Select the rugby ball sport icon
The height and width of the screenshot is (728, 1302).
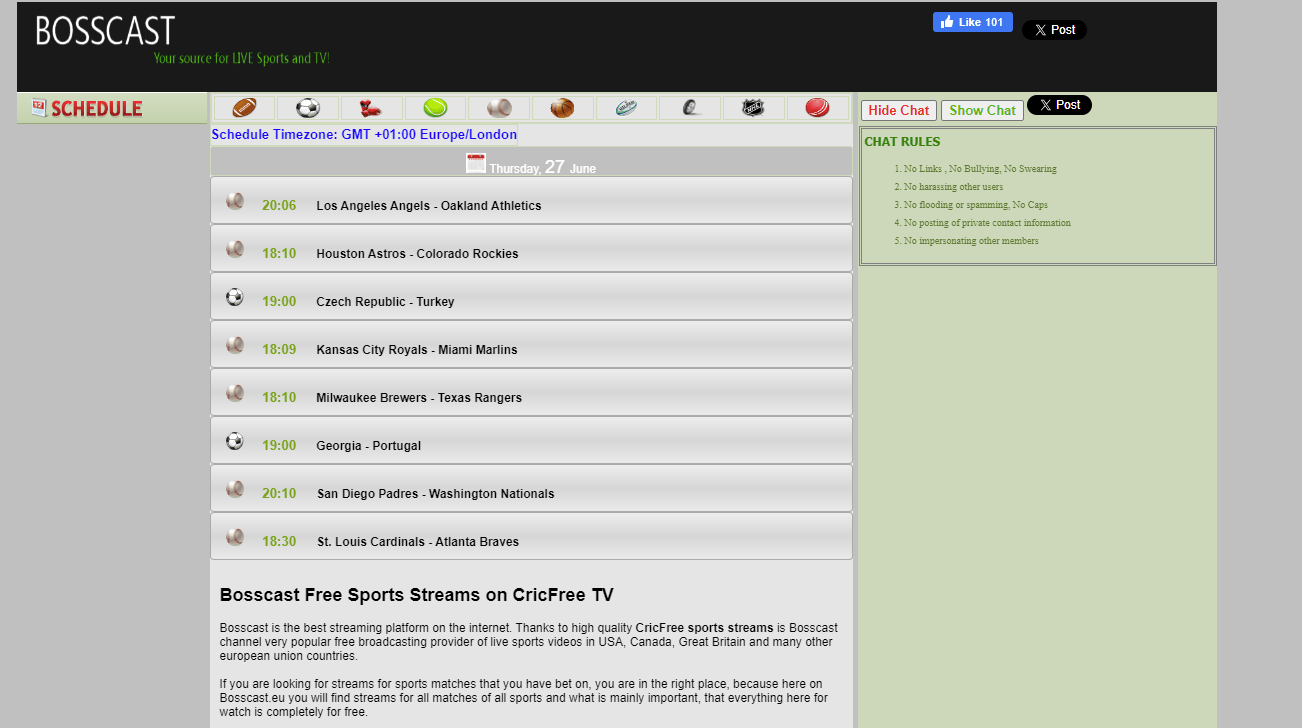point(626,107)
